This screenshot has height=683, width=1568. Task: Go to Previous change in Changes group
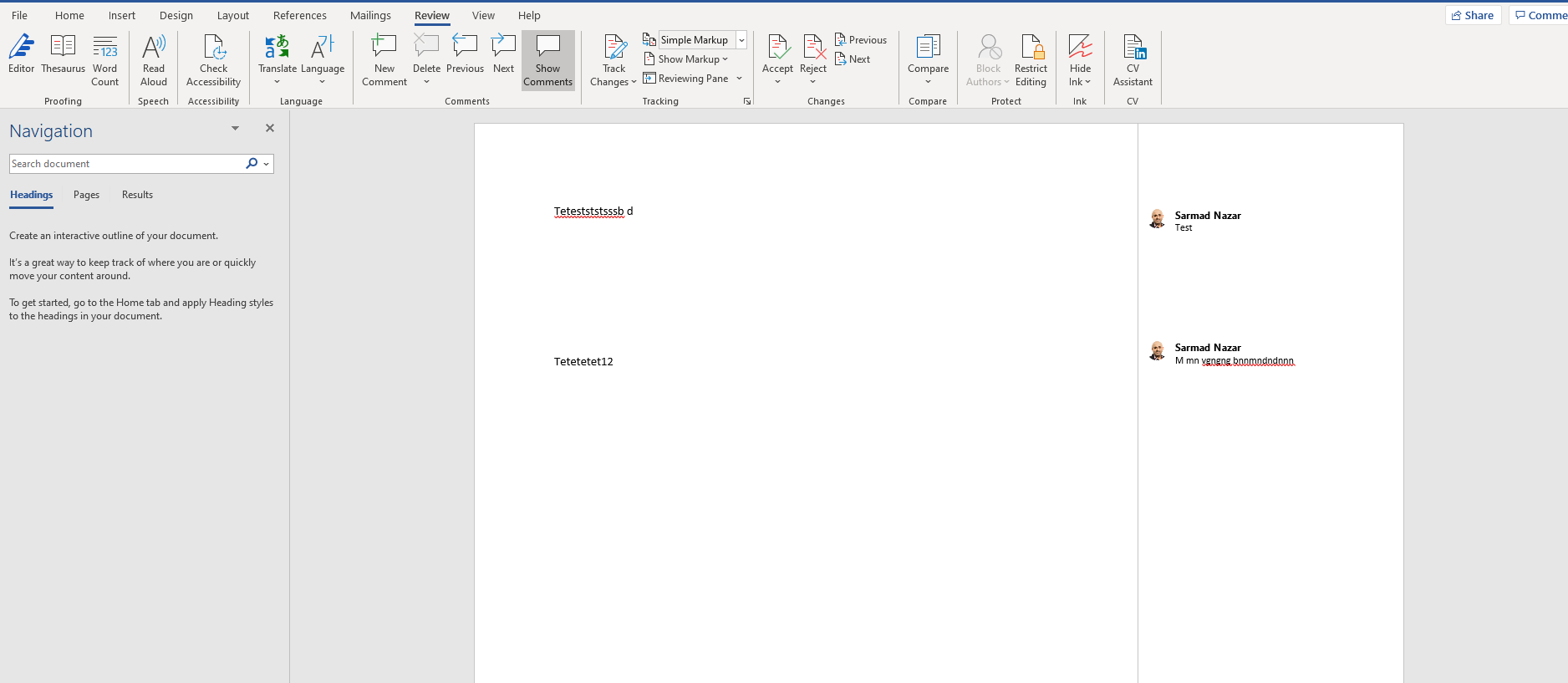point(861,40)
